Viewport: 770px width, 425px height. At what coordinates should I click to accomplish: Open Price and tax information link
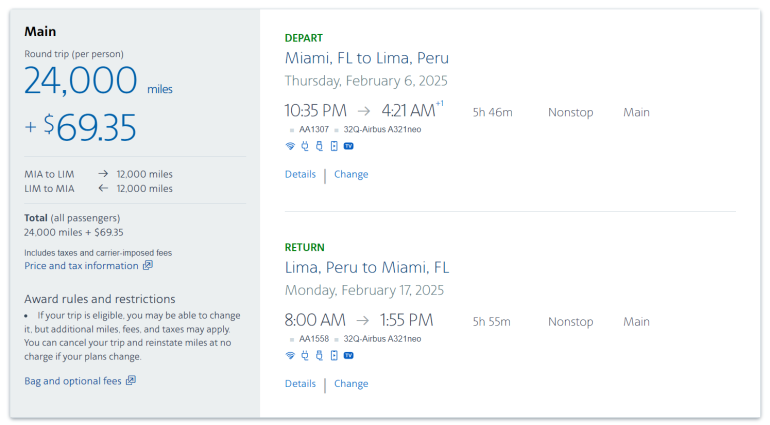pyautogui.click(x=81, y=266)
